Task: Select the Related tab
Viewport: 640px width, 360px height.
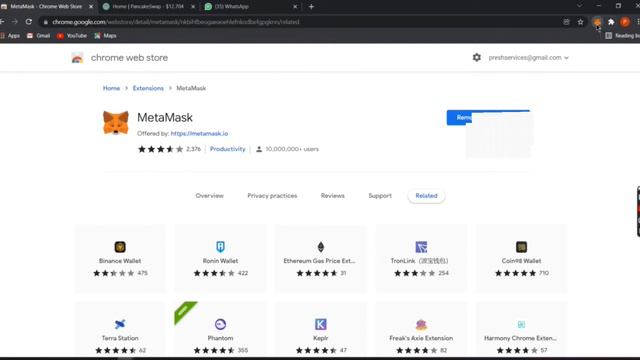Action: (427, 196)
